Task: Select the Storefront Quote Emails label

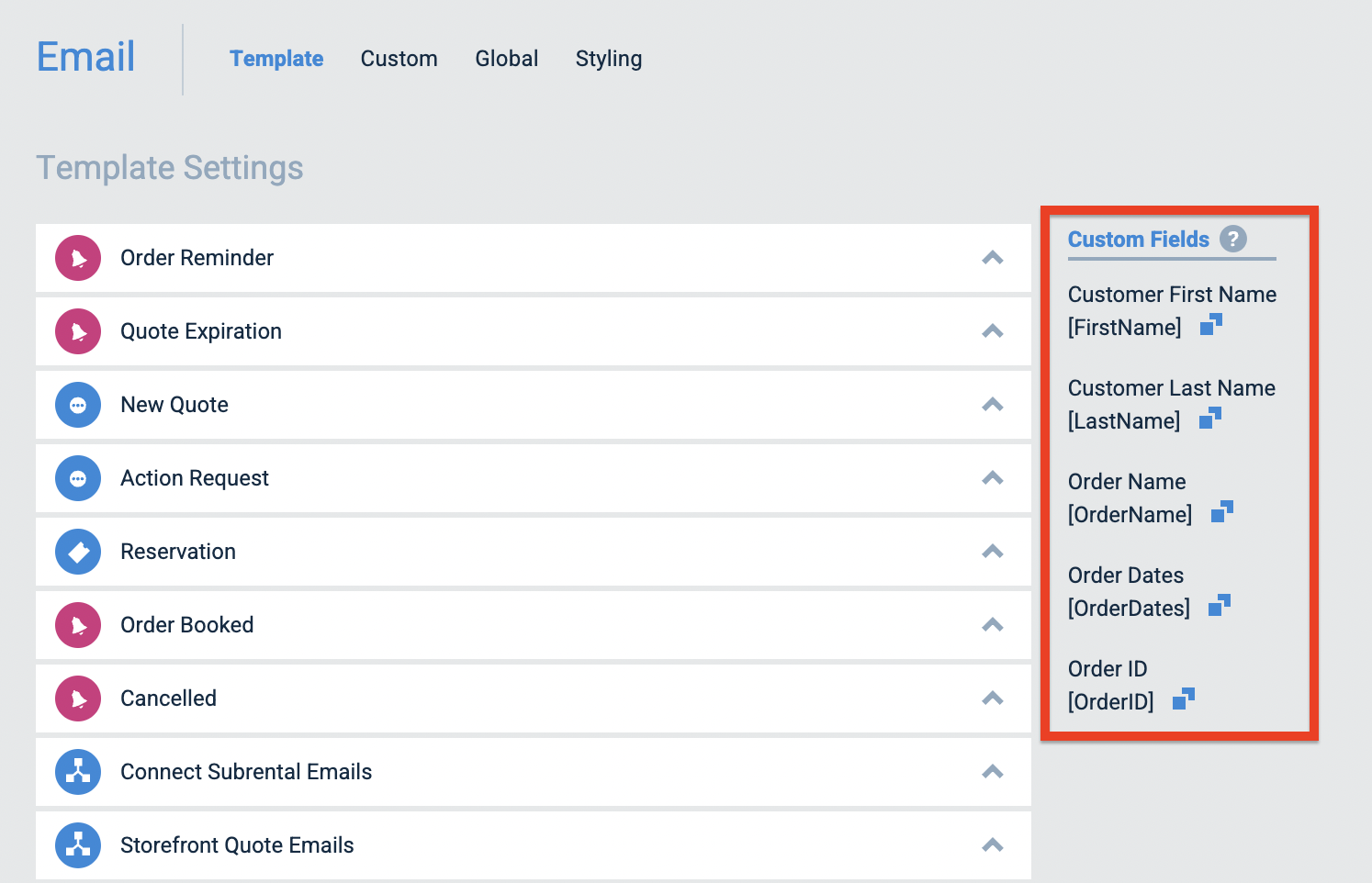Action: pyautogui.click(x=237, y=845)
